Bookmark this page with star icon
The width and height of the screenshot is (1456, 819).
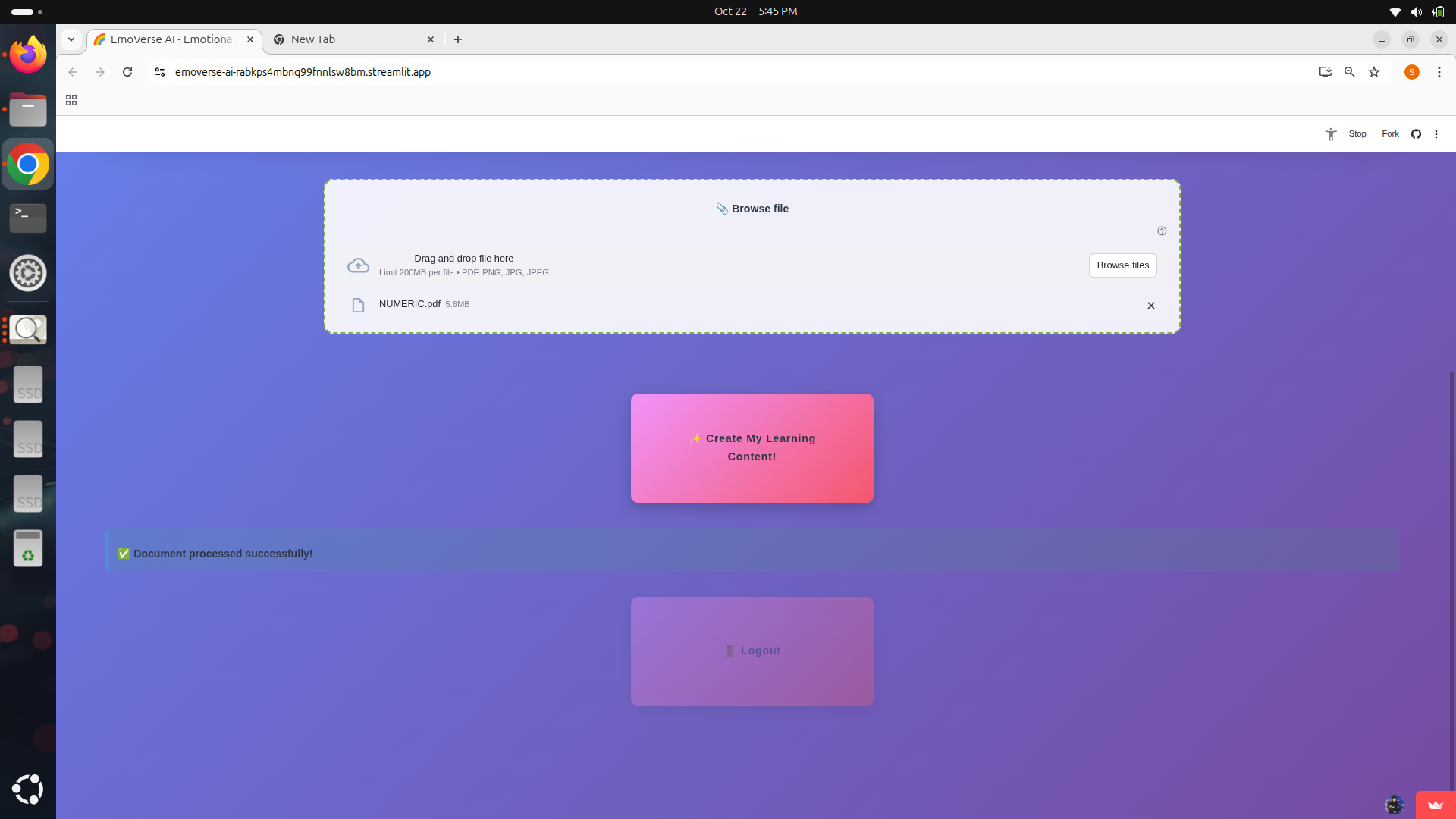click(1374, 72)
